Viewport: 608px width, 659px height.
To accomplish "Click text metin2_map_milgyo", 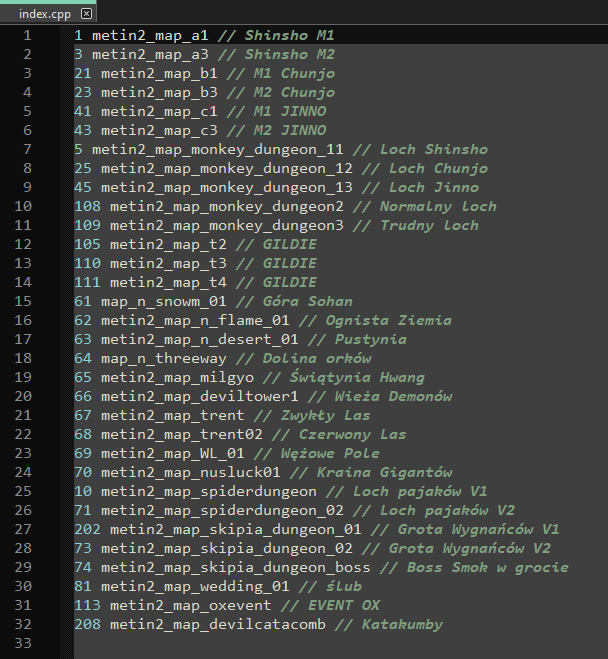I will click(177, 377).
